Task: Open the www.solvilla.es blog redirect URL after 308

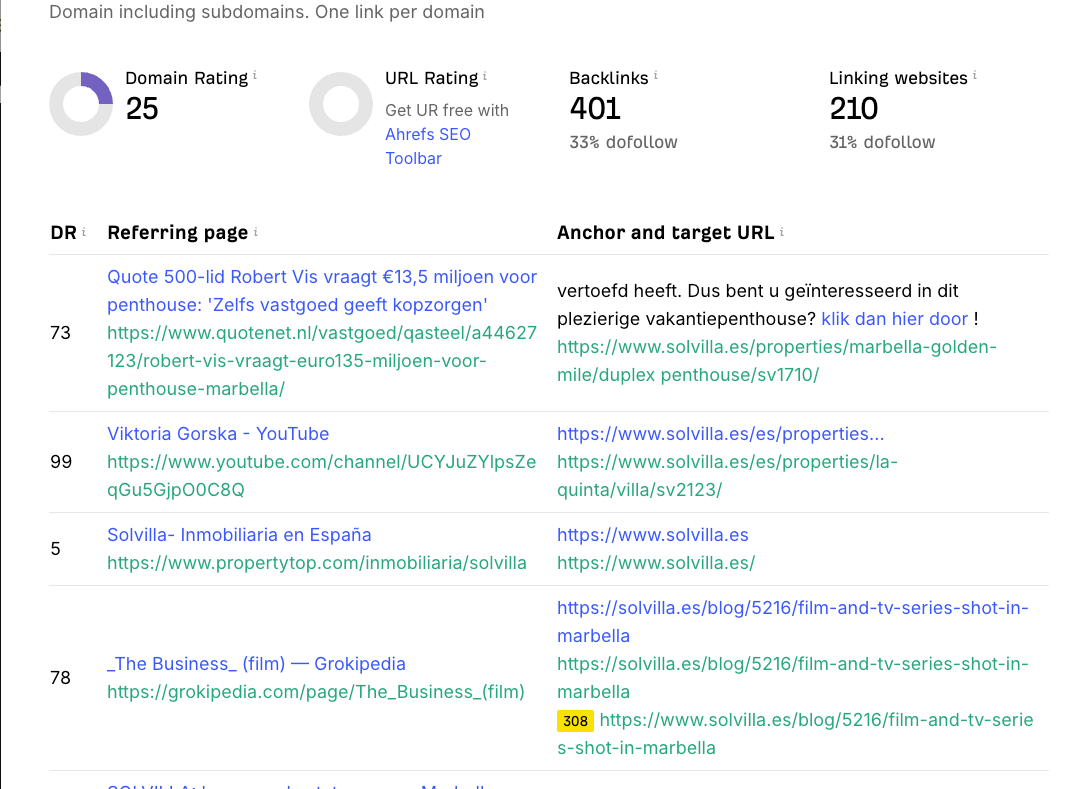Action: coord(795,734)
